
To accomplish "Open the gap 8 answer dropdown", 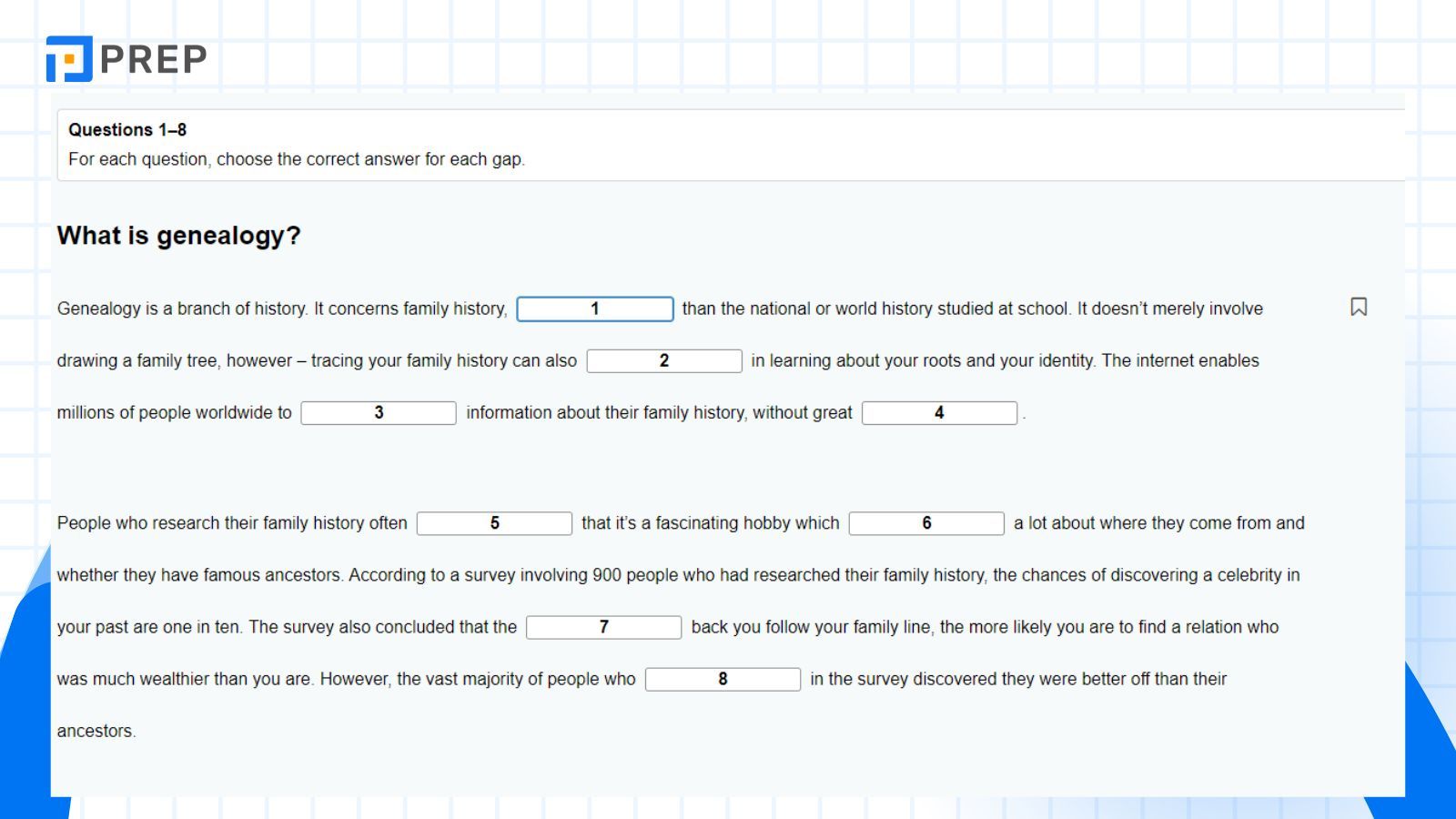I will (x=723, y=679).
